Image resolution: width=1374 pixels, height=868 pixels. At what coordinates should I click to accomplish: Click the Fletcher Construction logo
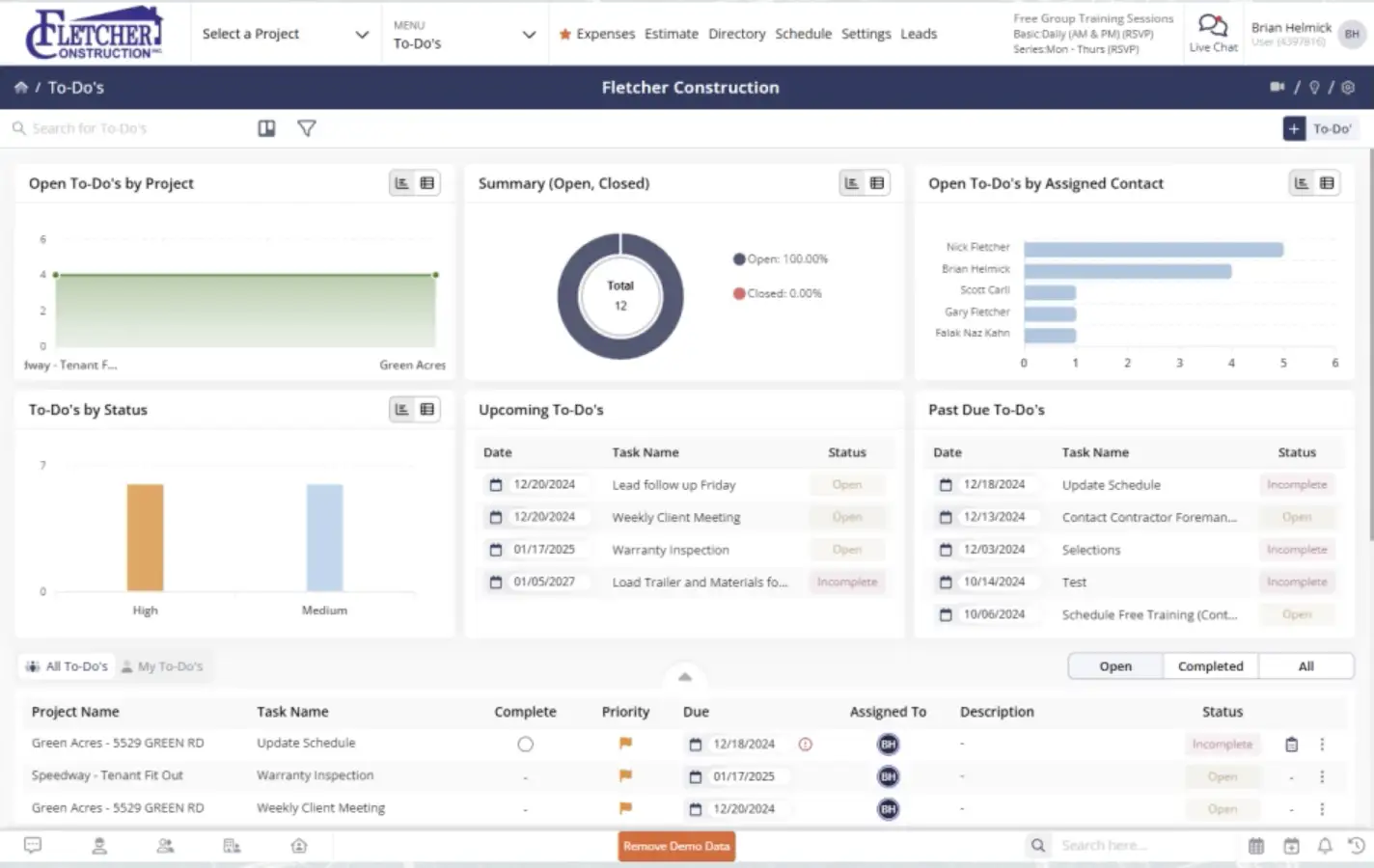(94, 33)
